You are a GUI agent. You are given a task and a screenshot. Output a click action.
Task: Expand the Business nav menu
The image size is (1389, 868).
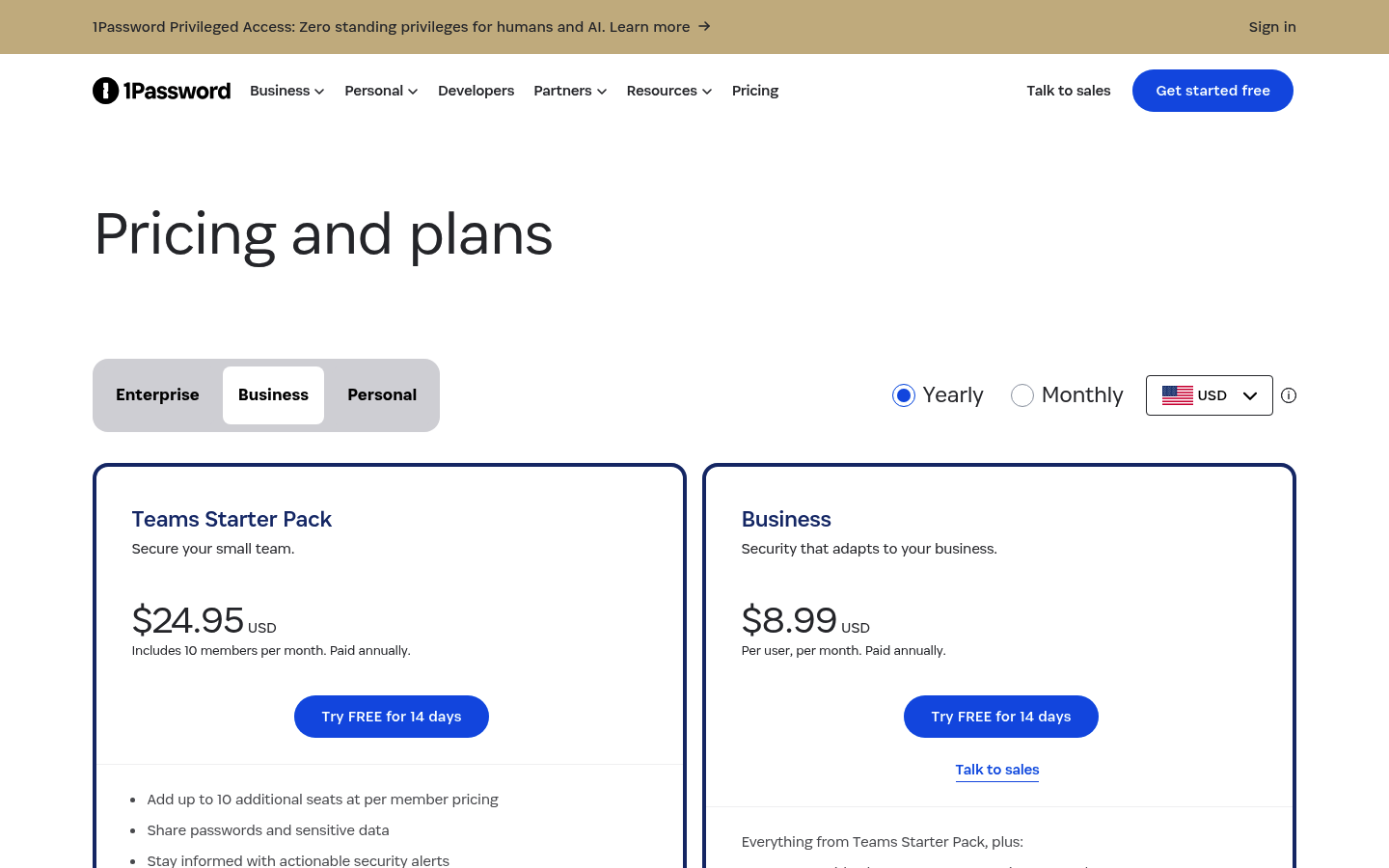pyautogui.click(x=287, y=91)
